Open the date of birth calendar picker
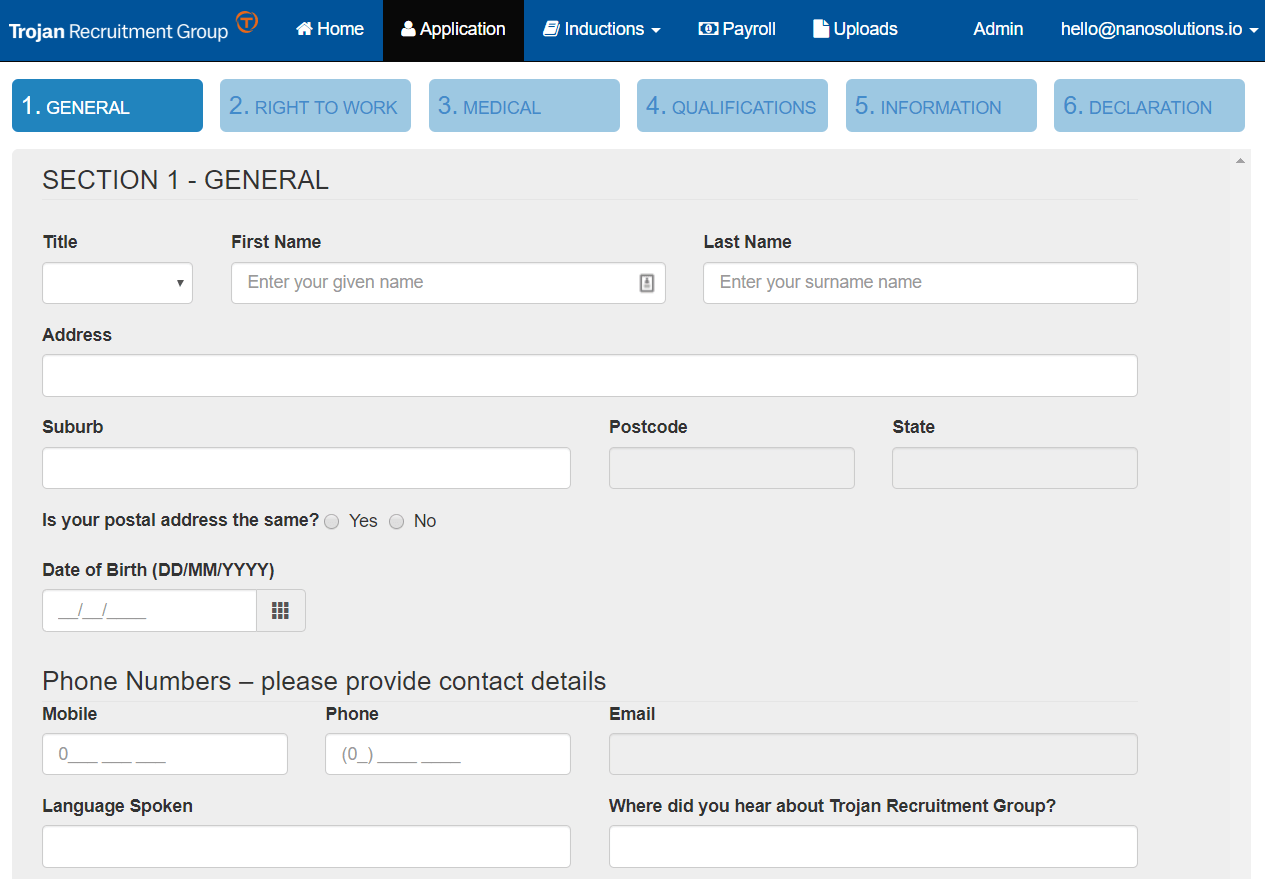The width and height of the screenshot is (1265, 879). [281, 610]
